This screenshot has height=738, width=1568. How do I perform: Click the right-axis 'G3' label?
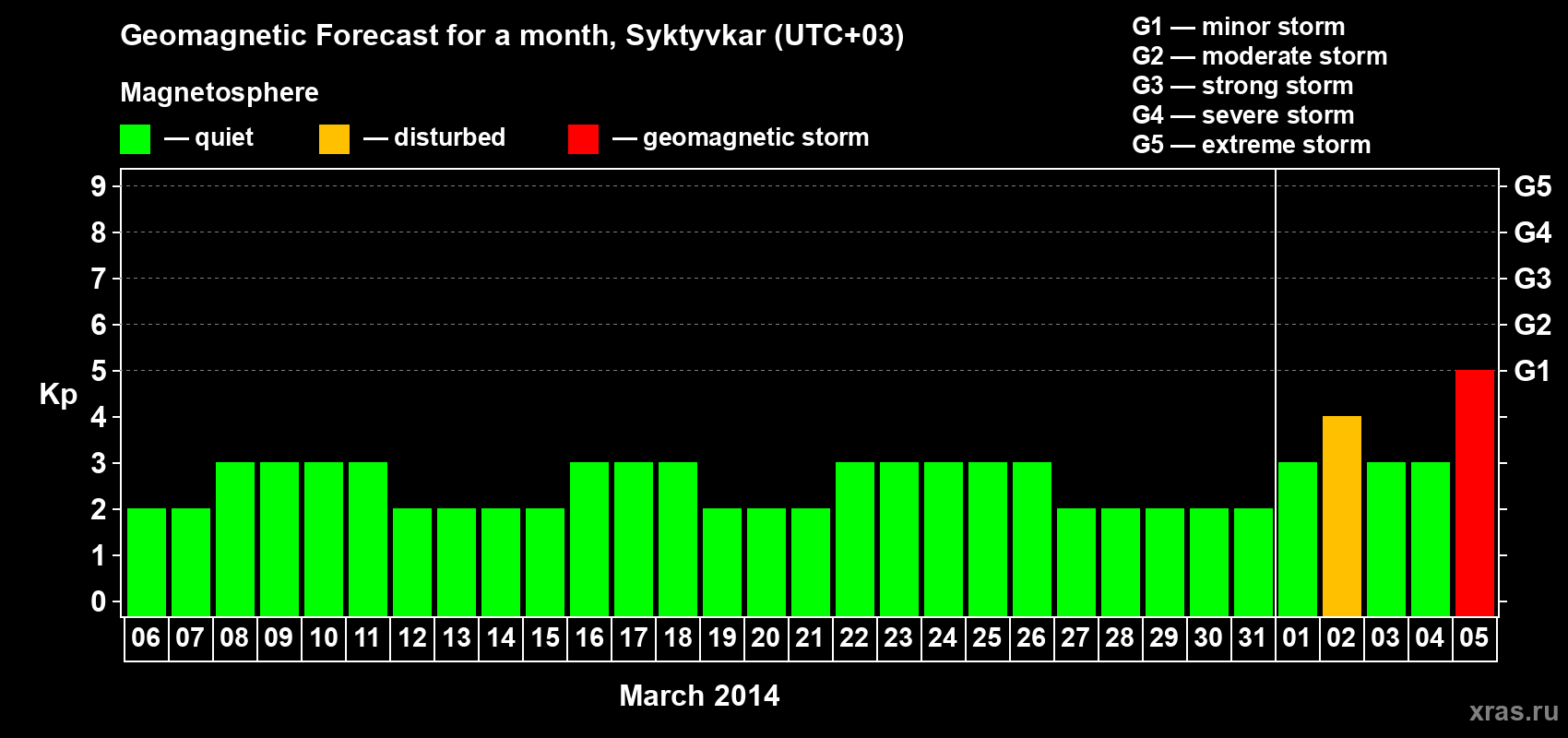click(1533, 279)
